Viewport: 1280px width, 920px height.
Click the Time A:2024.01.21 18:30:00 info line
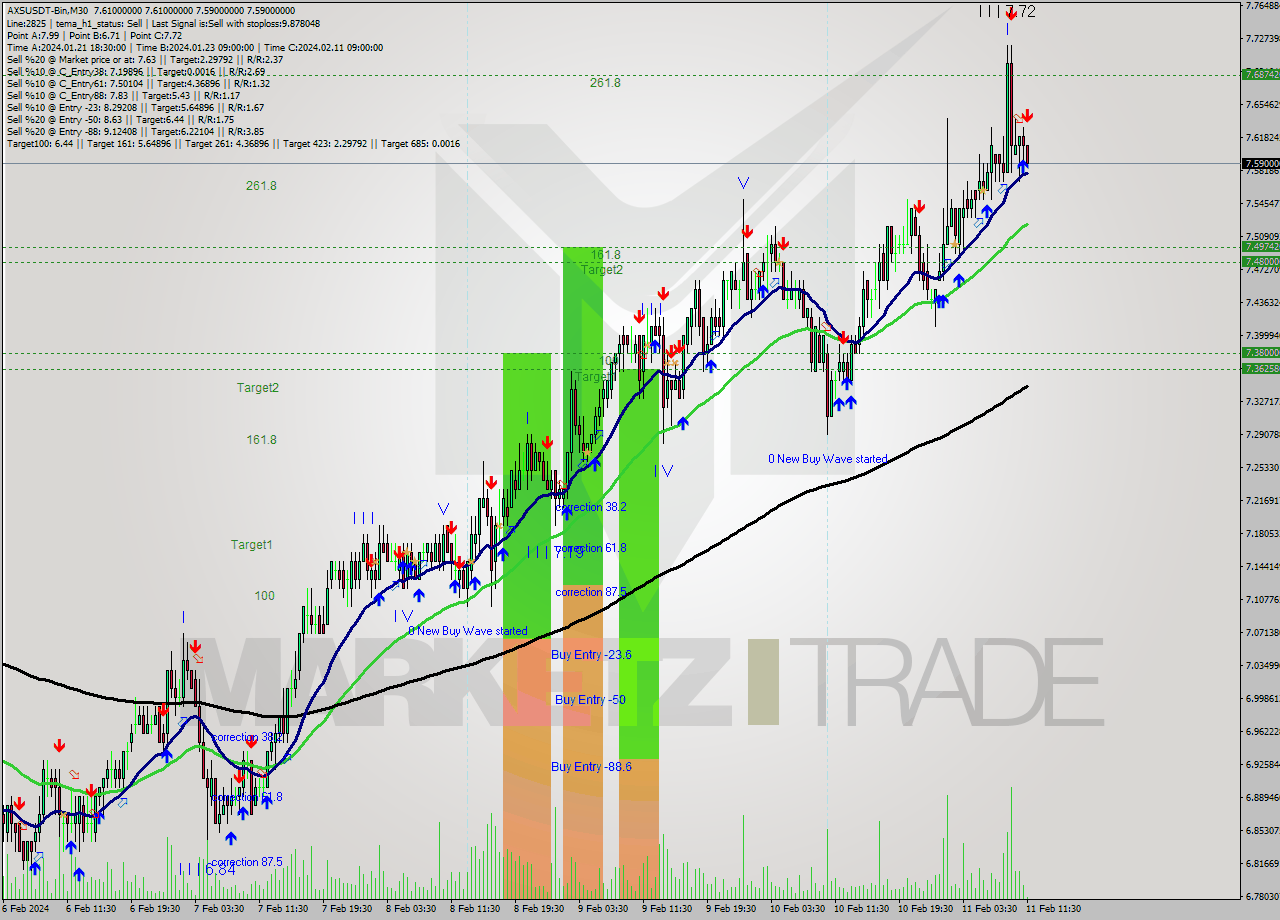click(x=195, y=47)
